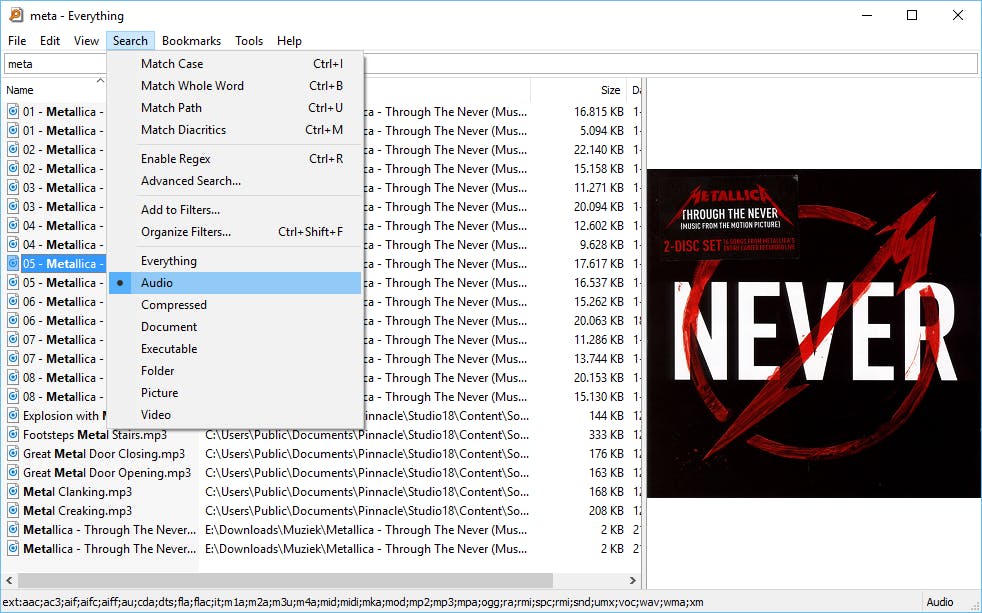Screen dimensions: 982x613
Task: Click the horizontal scrollbar thumb
Action: pos(285,580)
